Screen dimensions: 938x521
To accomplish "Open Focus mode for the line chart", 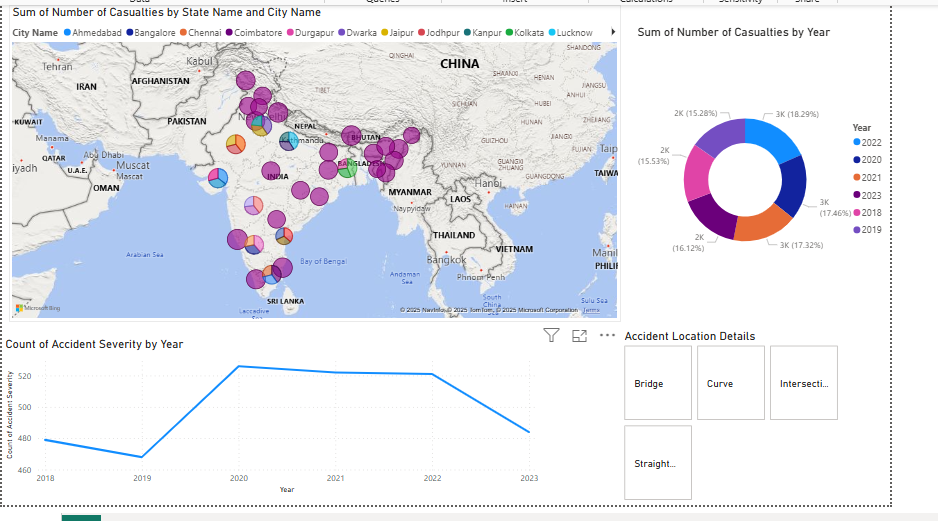I will (579, 336).
